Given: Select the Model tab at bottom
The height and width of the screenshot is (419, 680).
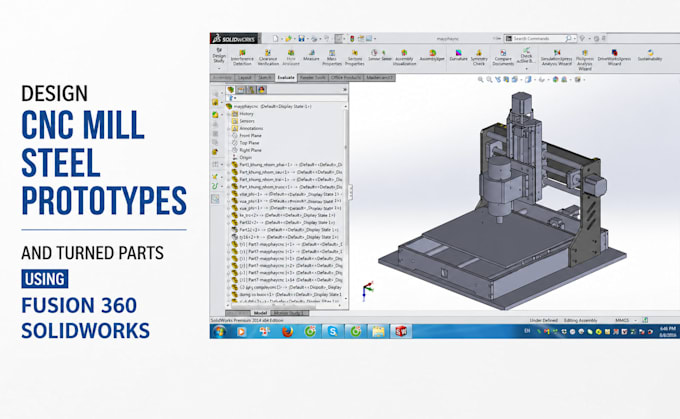Looking at the screenshot, I should (260, 313).
